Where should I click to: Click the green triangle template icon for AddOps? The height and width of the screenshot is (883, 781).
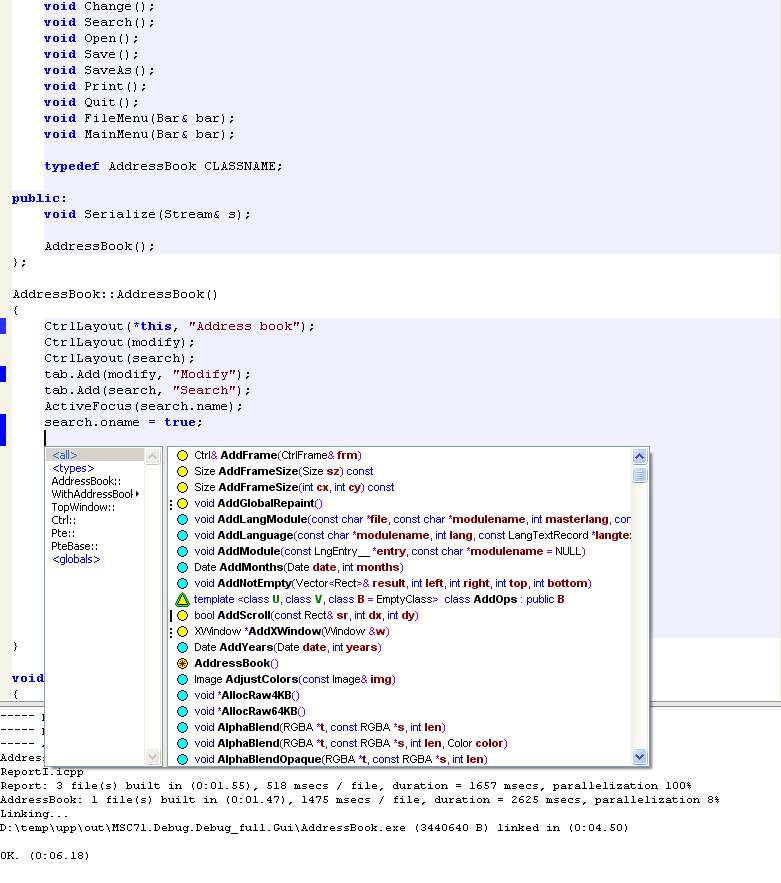pyautogui.click(x=182, y=600)
